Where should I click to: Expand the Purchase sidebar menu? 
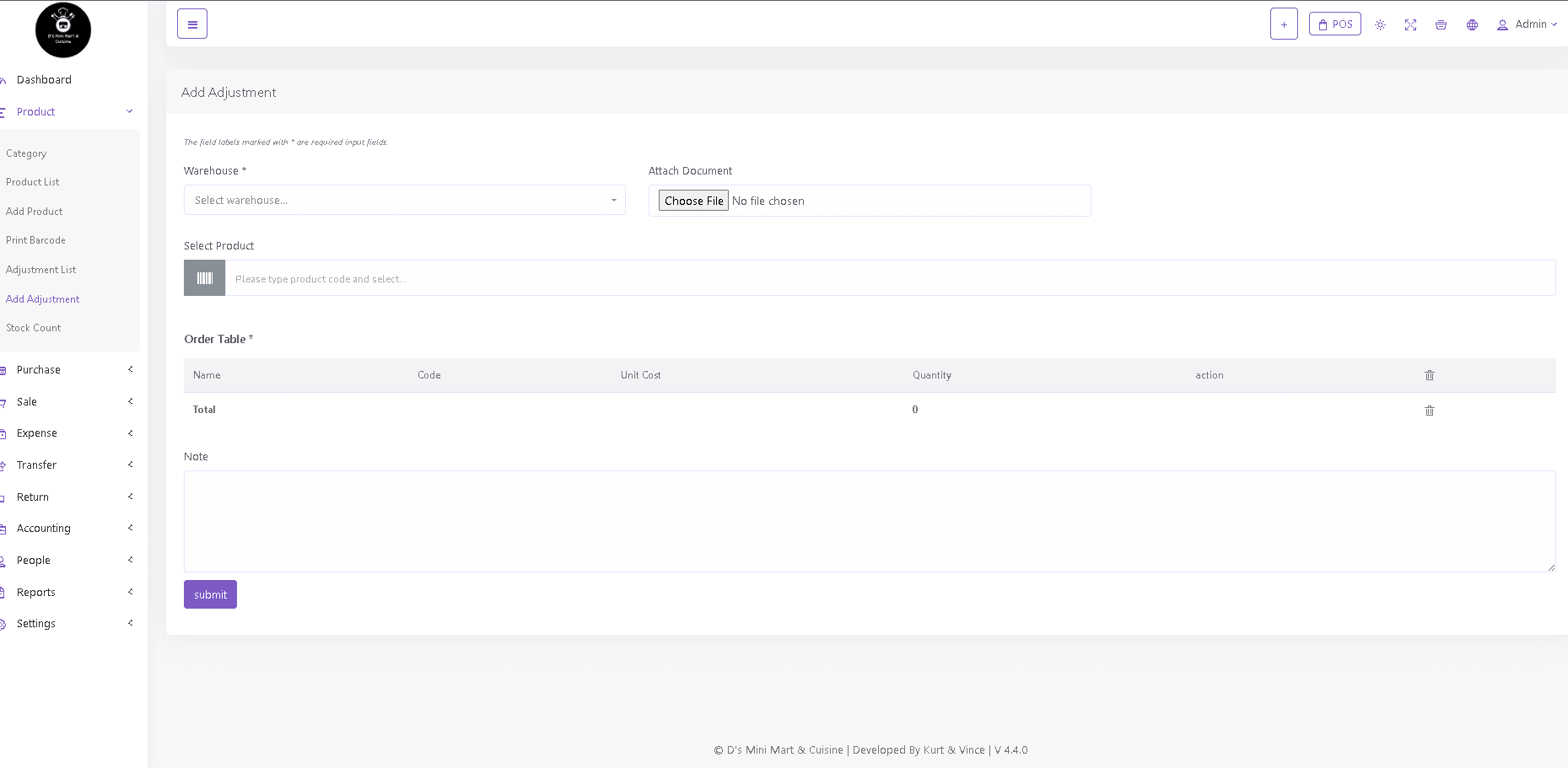[x=70, y=369]
